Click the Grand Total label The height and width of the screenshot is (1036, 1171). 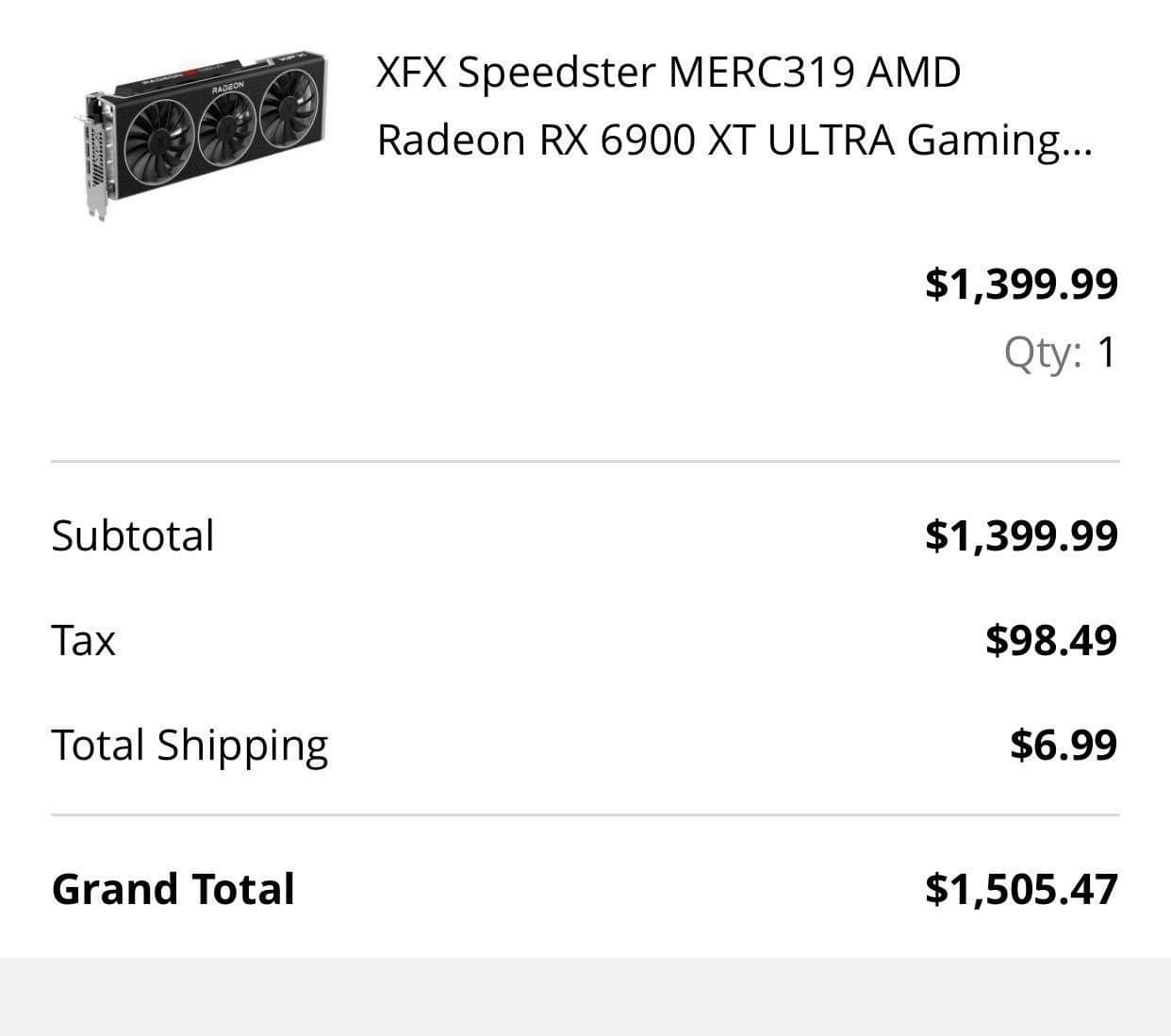(173, 889)
